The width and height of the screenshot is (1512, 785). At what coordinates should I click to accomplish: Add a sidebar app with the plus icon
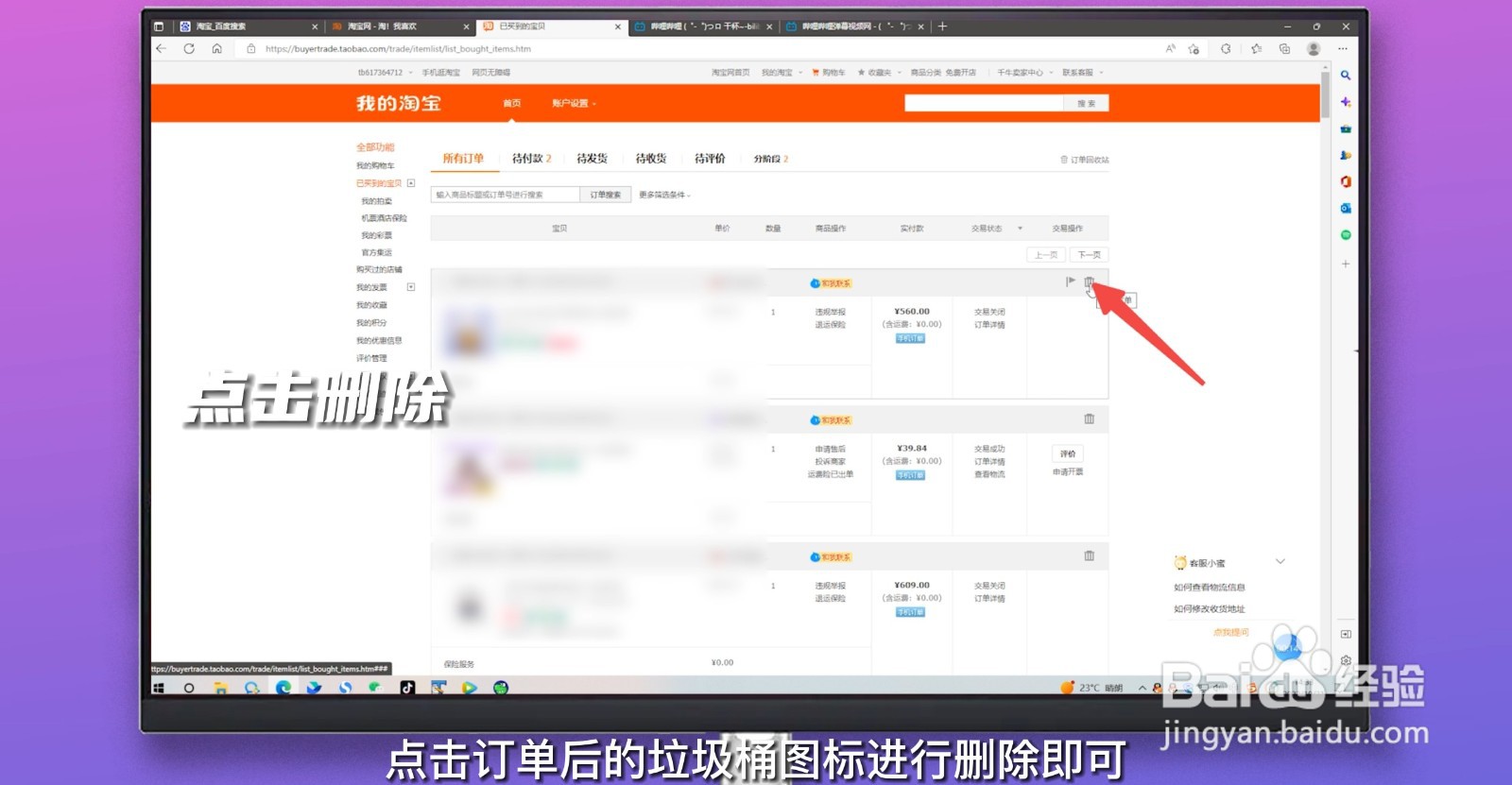[1346, 264]
